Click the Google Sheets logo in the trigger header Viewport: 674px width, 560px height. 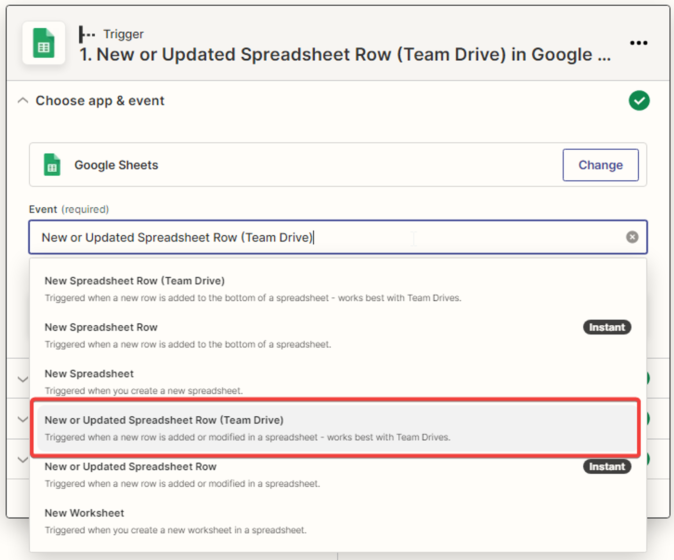click(x=44, y=44)
